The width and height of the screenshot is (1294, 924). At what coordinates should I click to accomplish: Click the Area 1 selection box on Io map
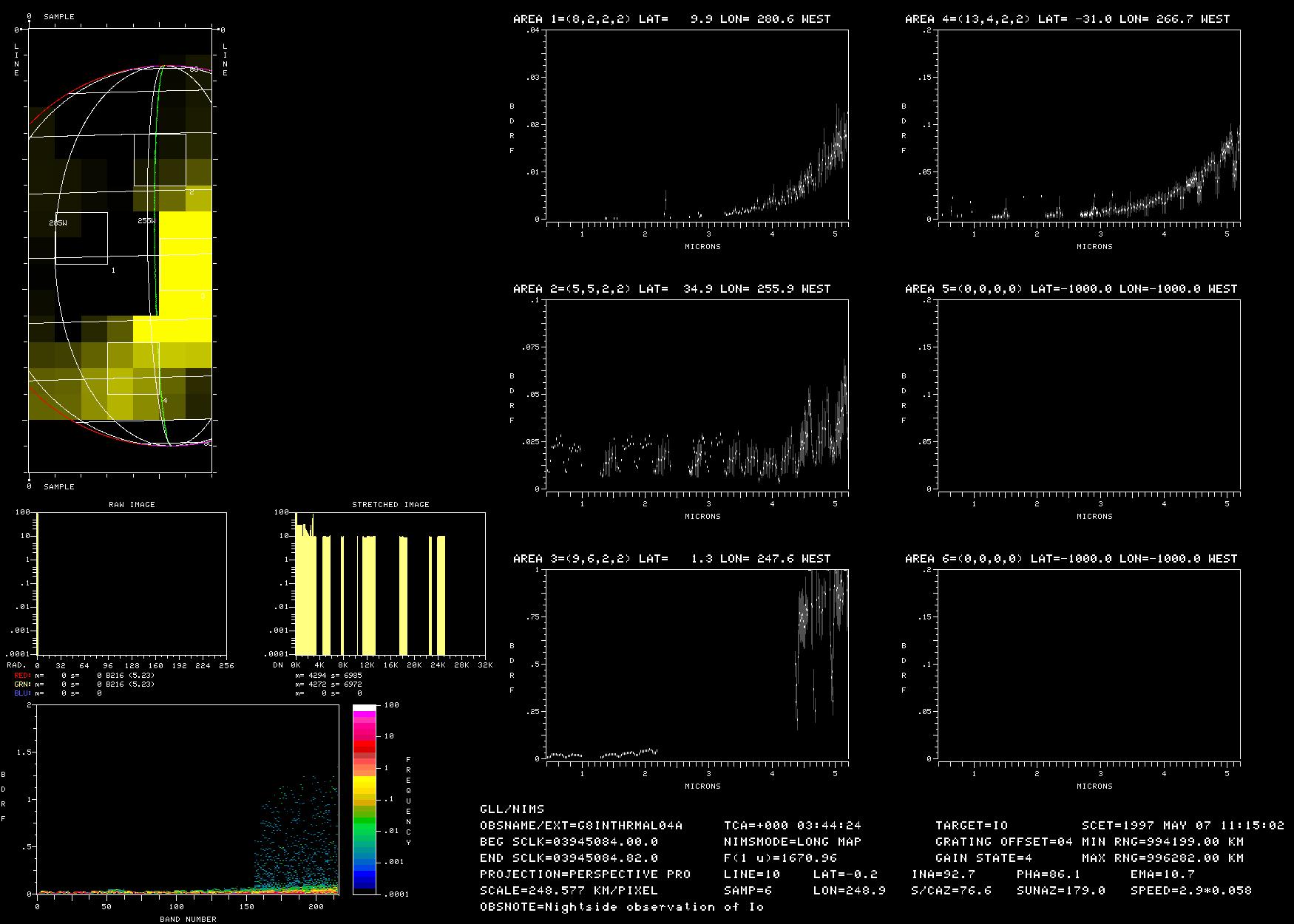pyautogui.click(x=81, y=238)
